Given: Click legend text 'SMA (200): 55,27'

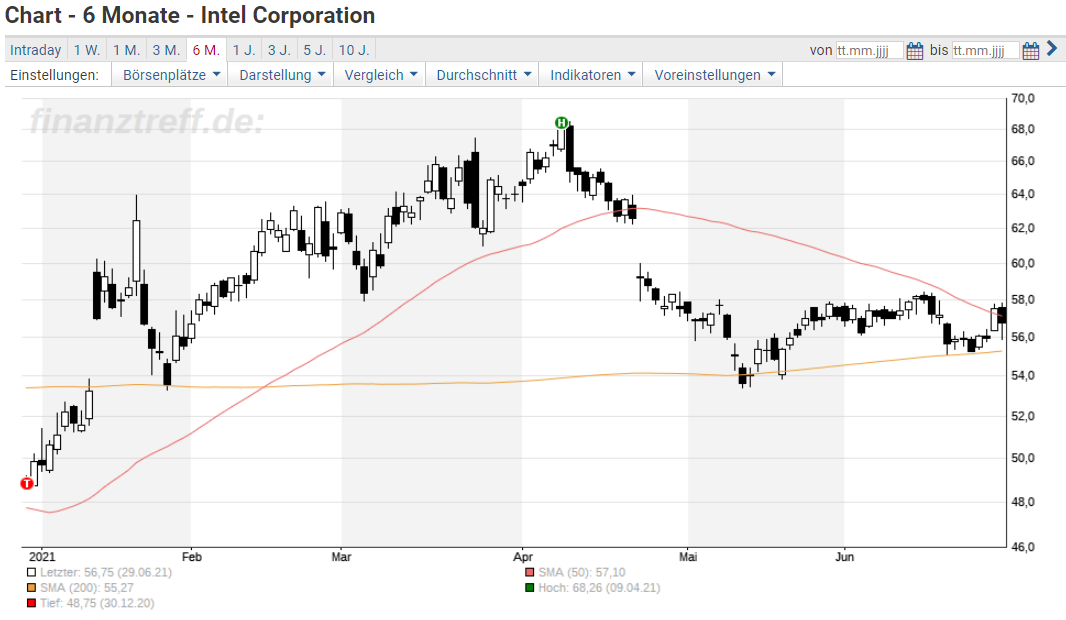Looking at the screenshot, I should (87, 588).
